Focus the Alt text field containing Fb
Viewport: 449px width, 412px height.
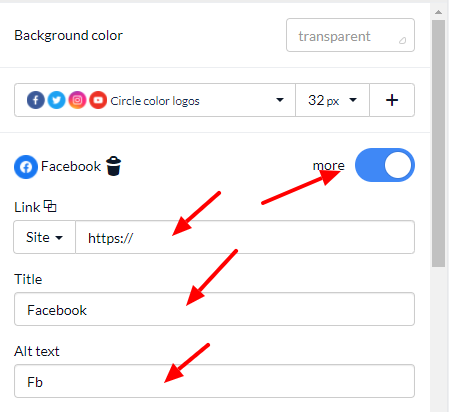[214, 381]
